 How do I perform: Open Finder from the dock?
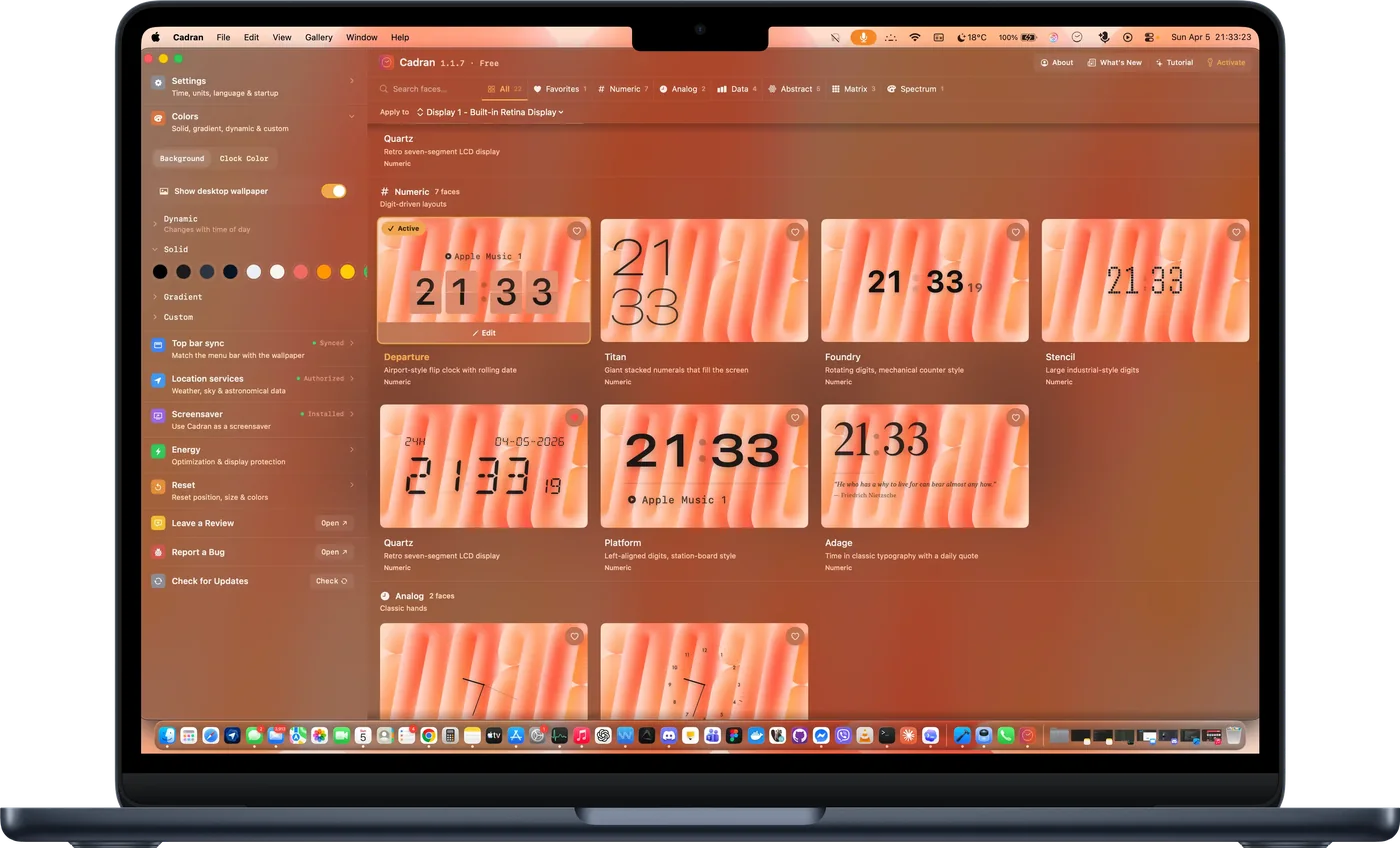[167, 735]
